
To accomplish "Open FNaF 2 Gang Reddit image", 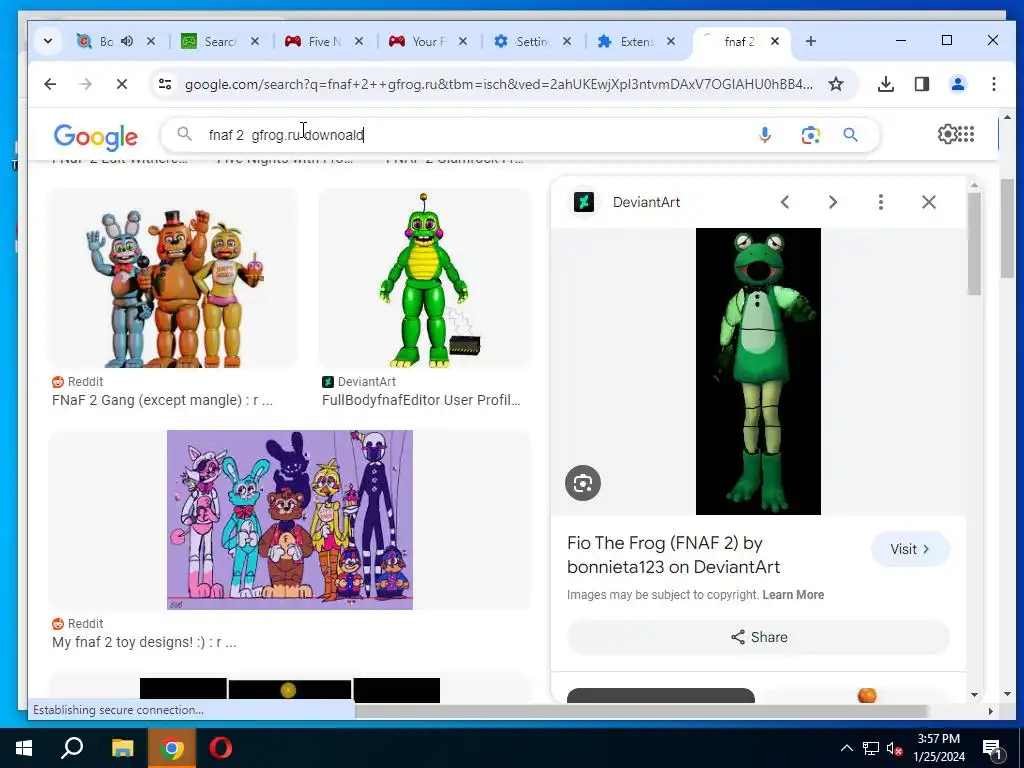I will tap(174, 278).
